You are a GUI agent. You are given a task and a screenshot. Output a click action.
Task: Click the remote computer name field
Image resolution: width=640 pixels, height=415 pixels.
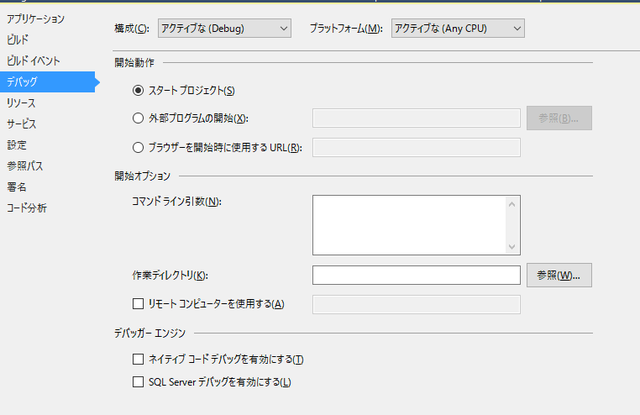point(416,304)
